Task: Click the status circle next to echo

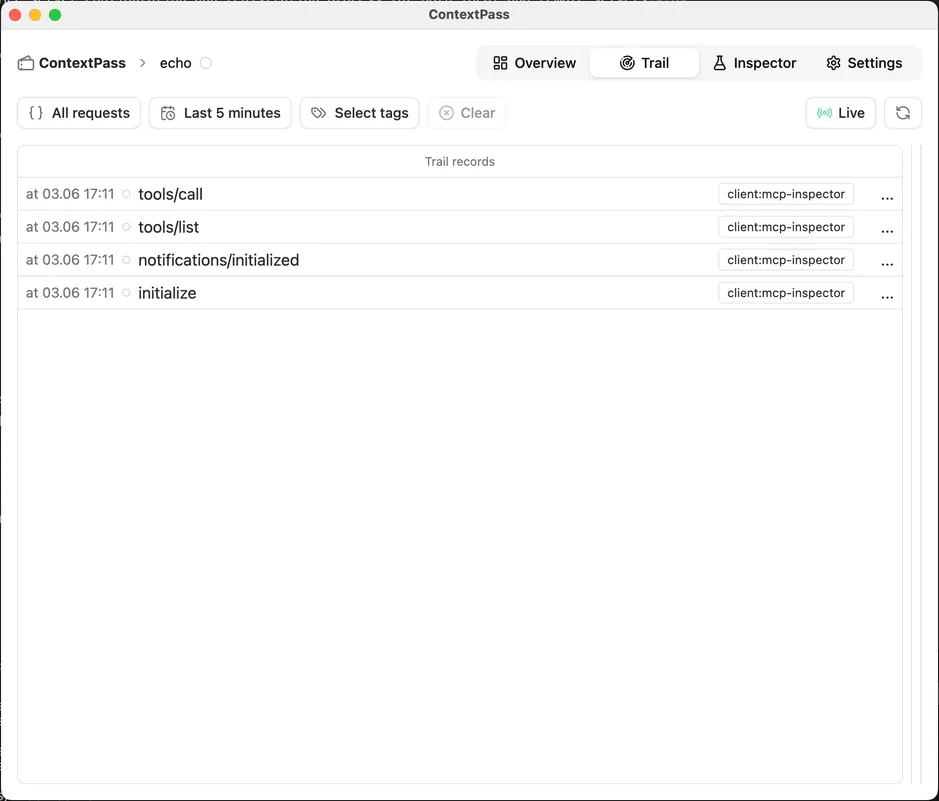Action: [x=206, y=62]
